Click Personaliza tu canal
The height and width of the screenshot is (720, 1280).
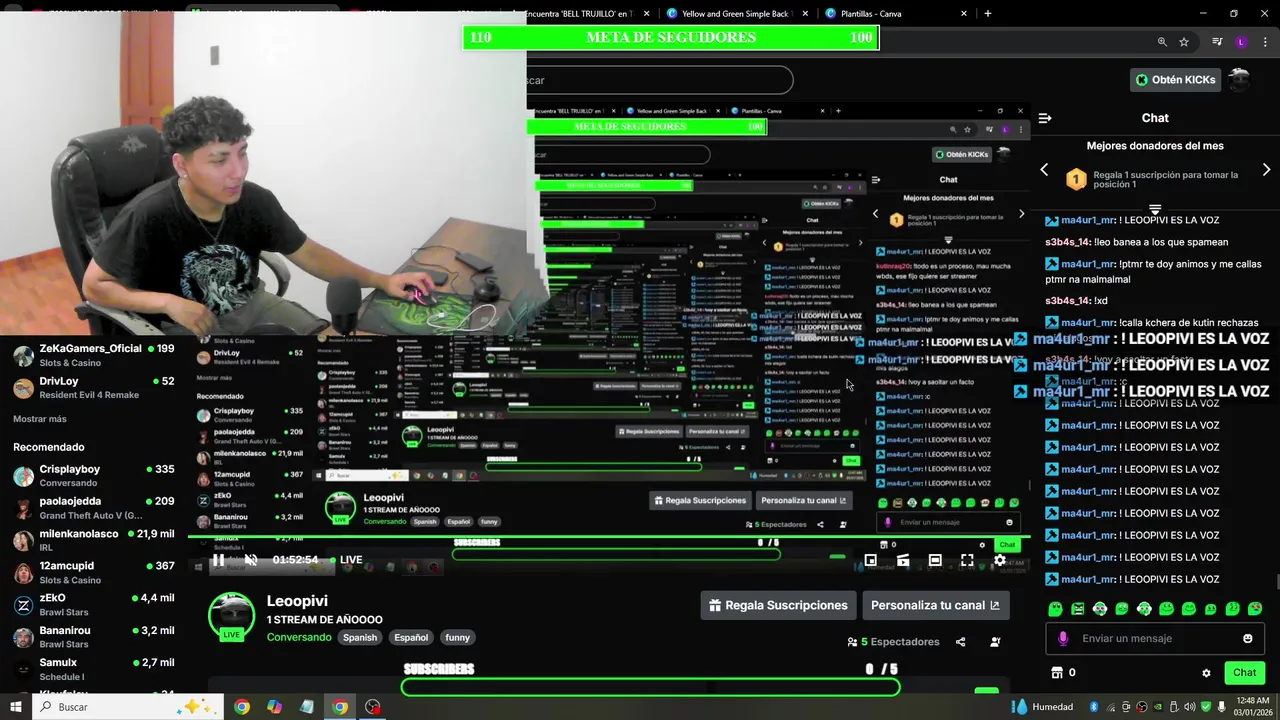(935, 605)
